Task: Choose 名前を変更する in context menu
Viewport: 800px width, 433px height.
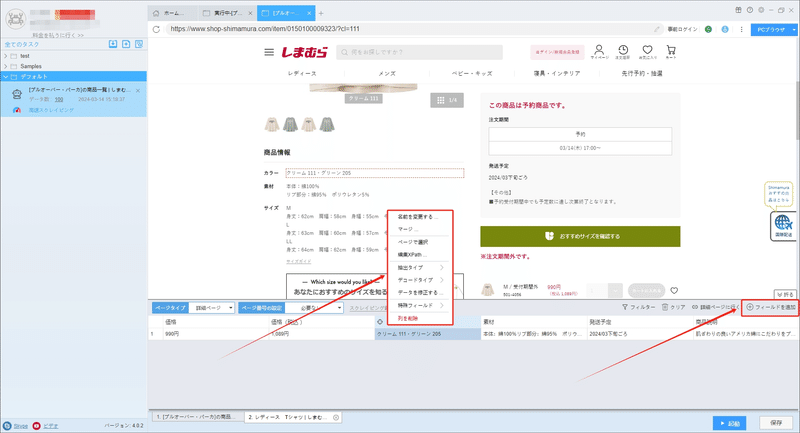Action: click(x=420, y=217)
